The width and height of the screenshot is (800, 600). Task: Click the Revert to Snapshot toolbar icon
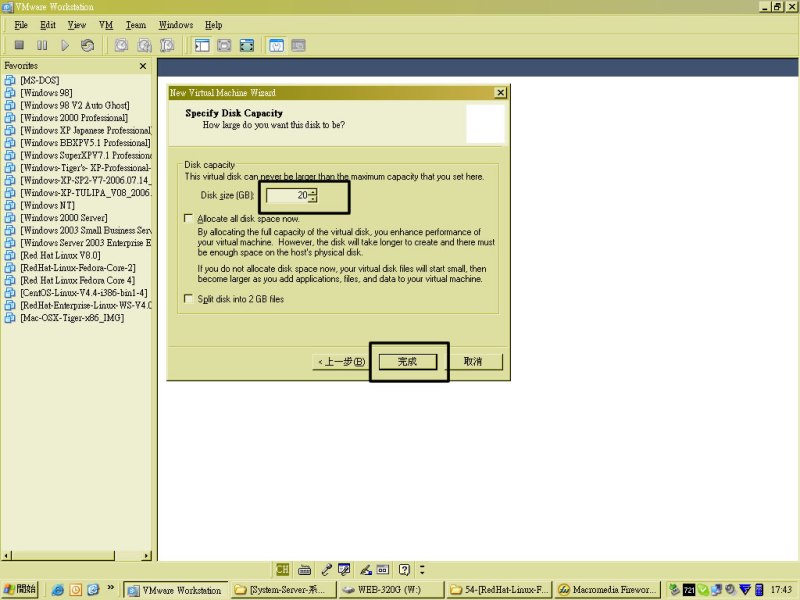[x=144, y=45]
